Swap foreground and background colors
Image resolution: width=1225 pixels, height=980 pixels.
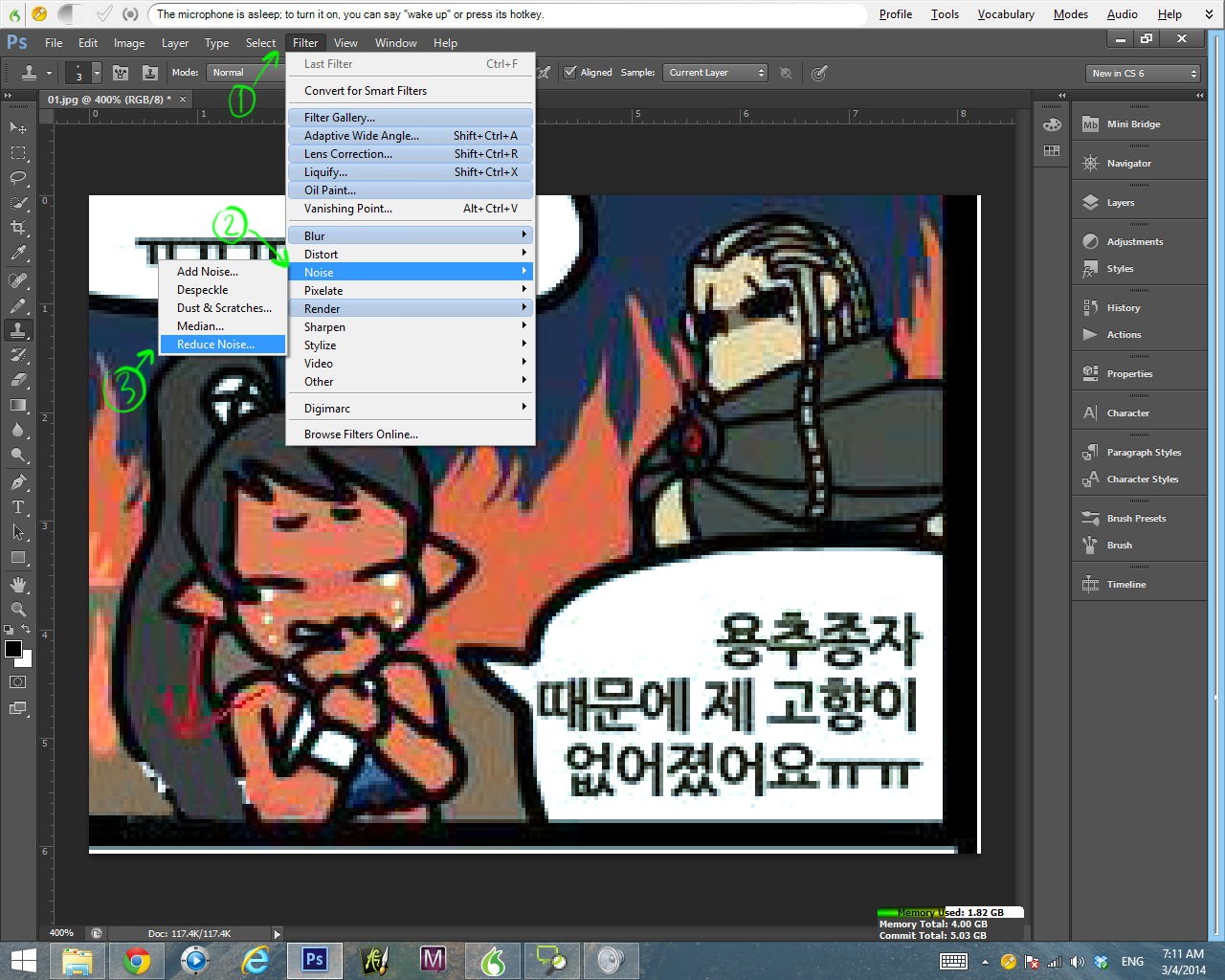coord(27,630)
